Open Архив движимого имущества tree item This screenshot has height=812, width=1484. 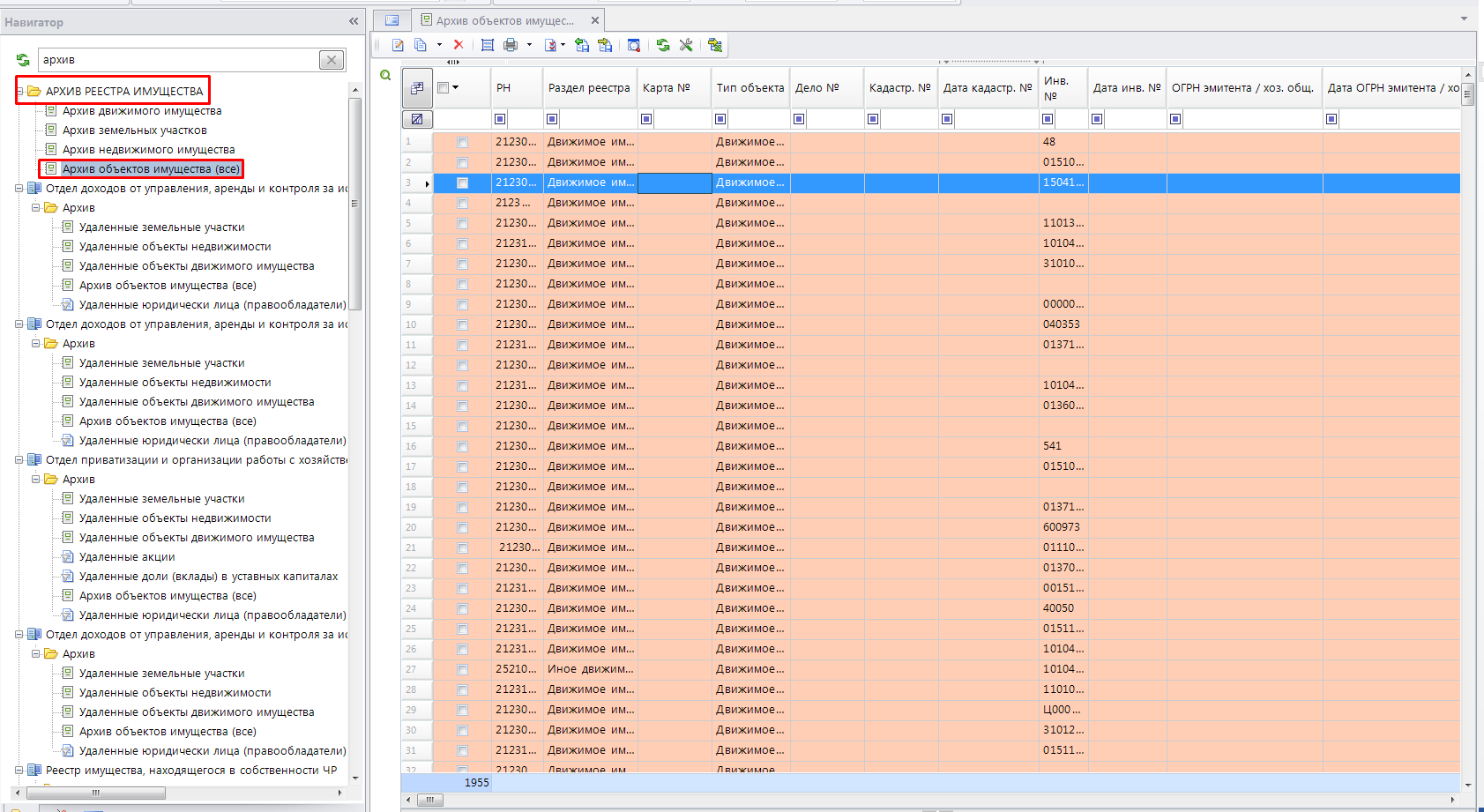(x=142, y=110)
